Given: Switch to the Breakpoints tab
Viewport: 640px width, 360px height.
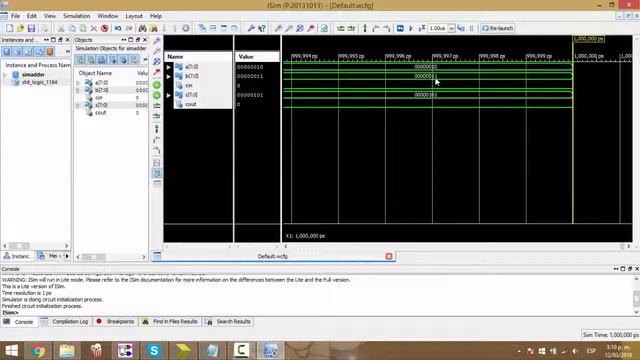Looking at the screenshot, I should [x=116, y=322].
